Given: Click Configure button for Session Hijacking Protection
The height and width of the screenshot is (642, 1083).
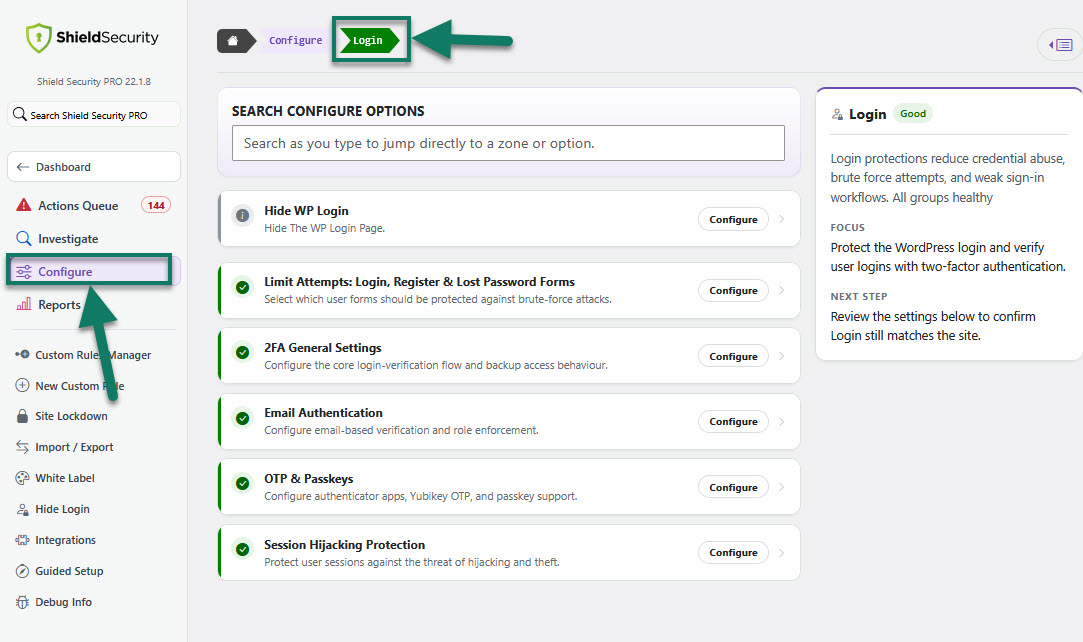Looking at the screenshot, I should [x=734, y=552].
